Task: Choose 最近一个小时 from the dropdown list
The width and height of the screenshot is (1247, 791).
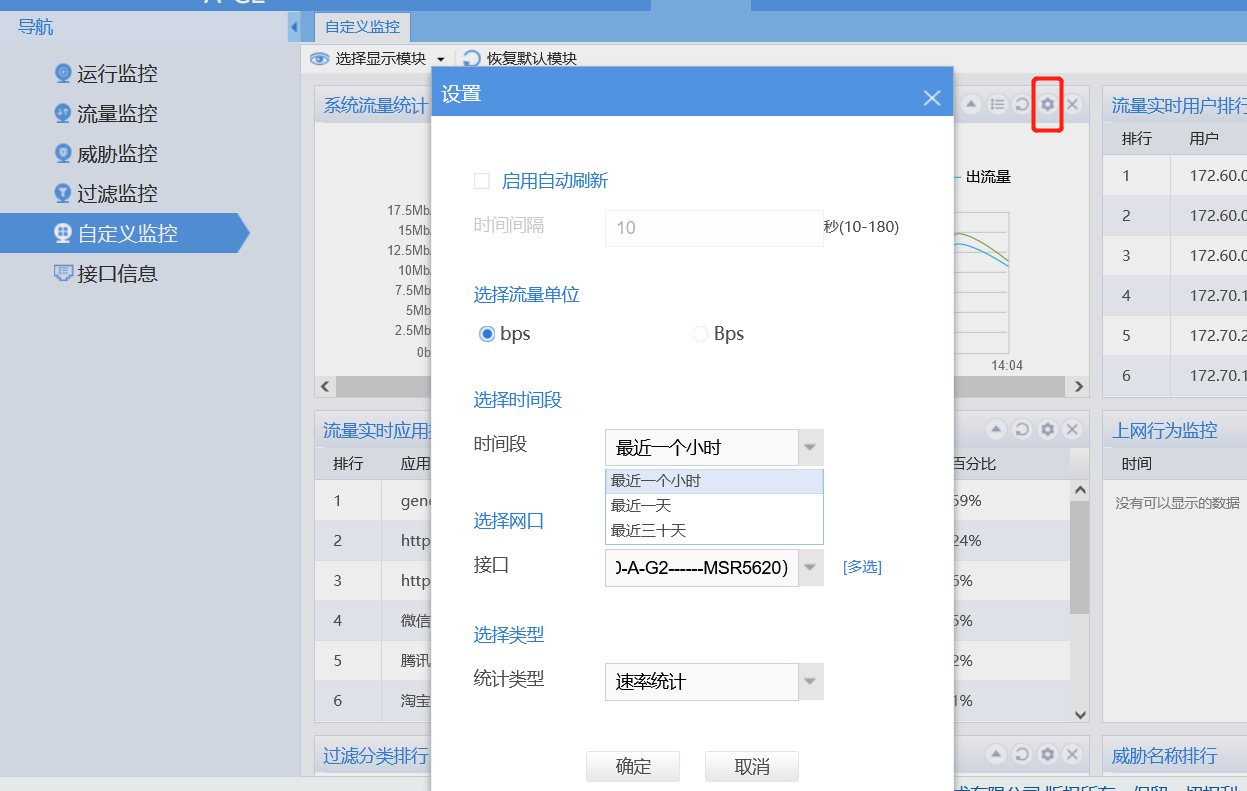Action: pos(714,481)
